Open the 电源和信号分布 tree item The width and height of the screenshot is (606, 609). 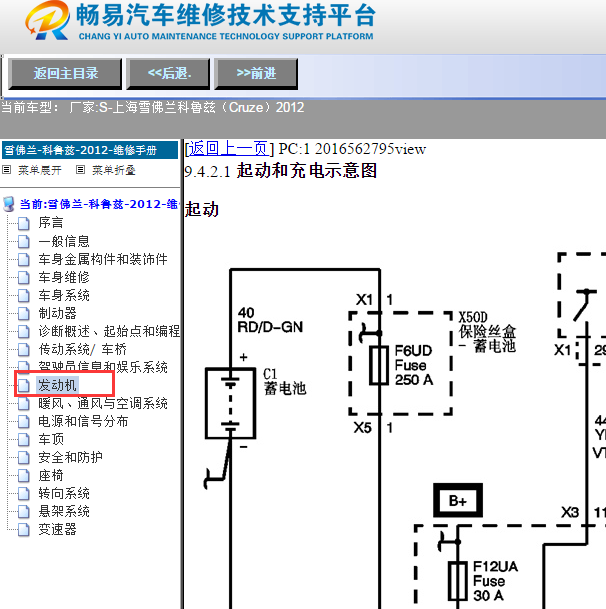pyautogui.click(x=83, y=421)
